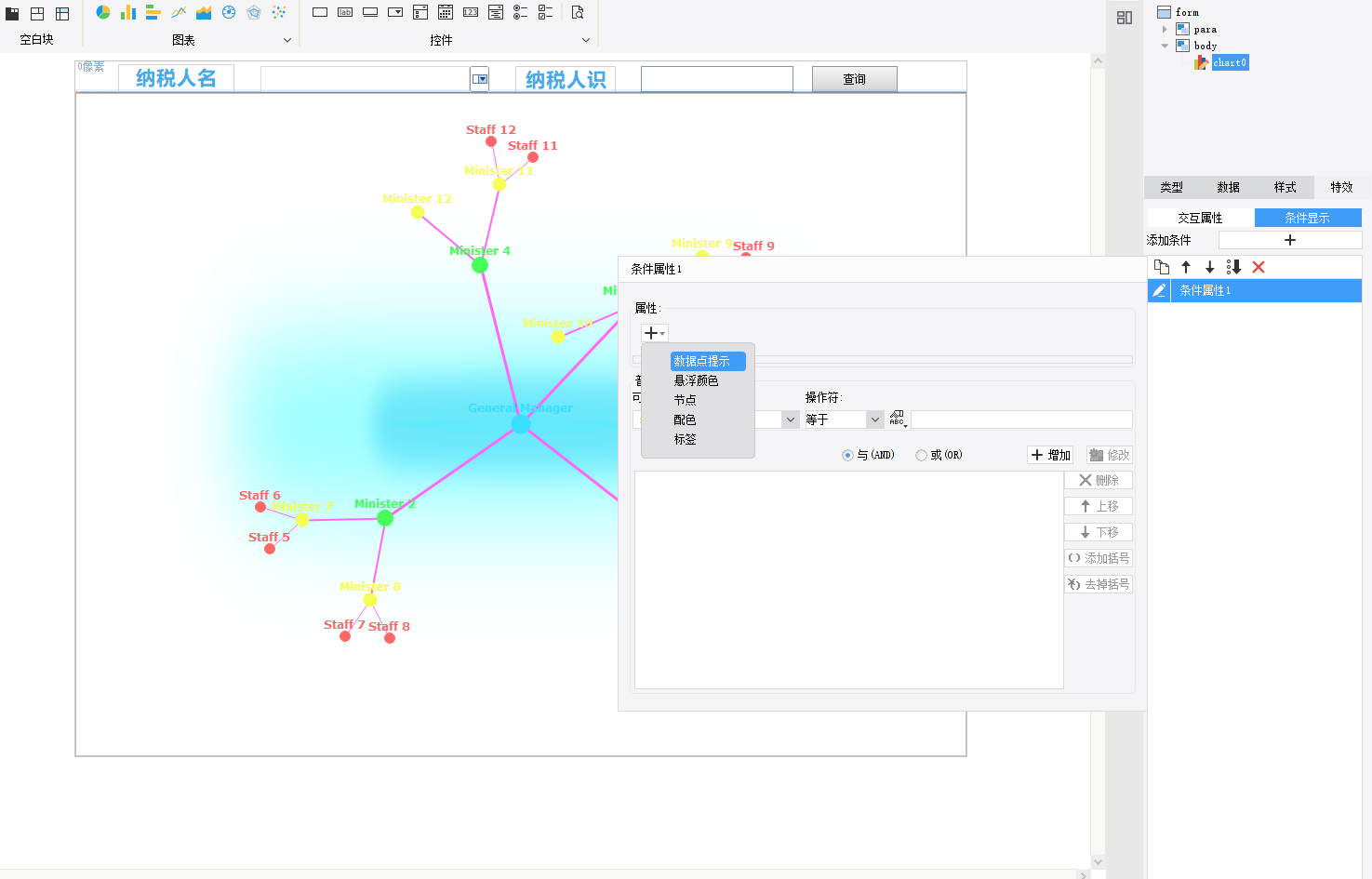Copy the selected condition attribute

coord(1161,267)
